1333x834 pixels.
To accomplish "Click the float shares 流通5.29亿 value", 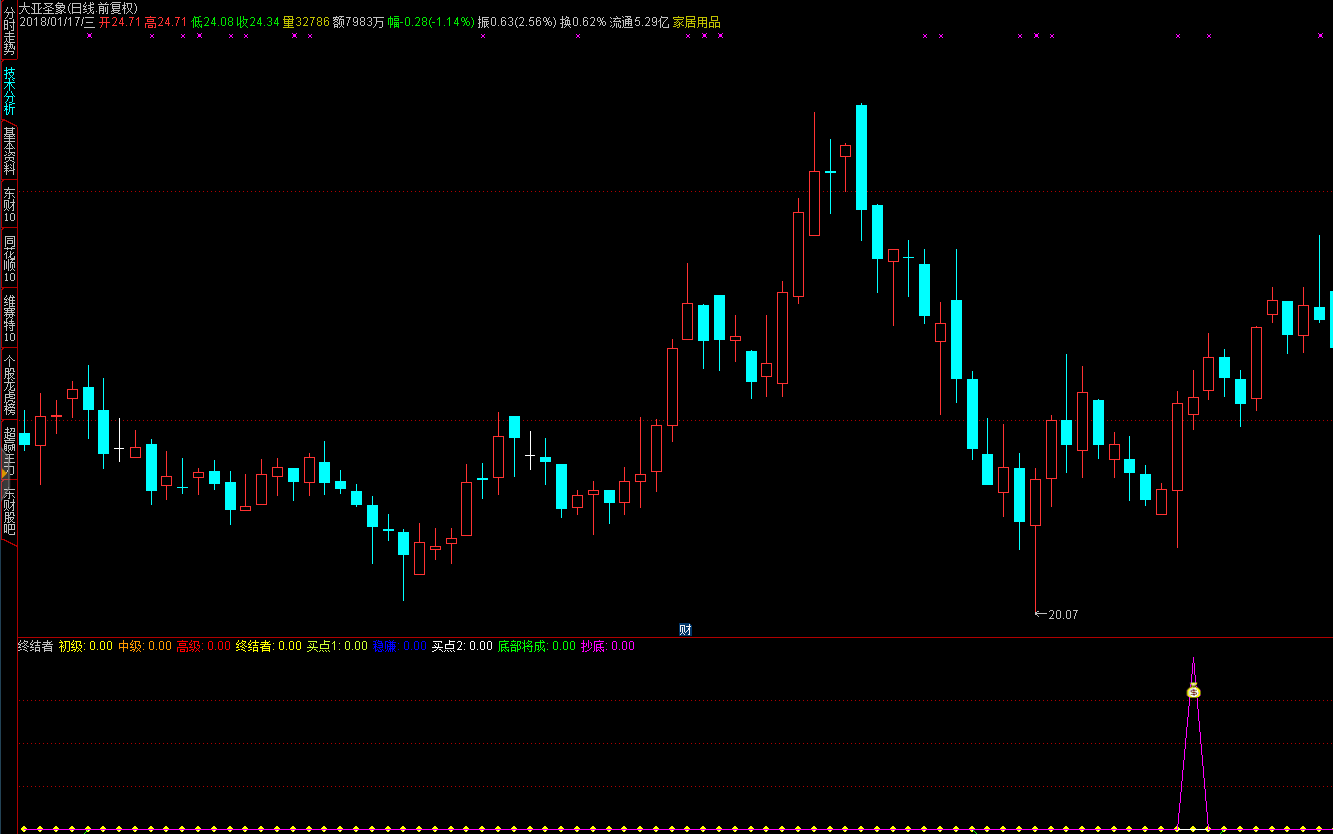I will pyautogui.click(x=639, y=21).
